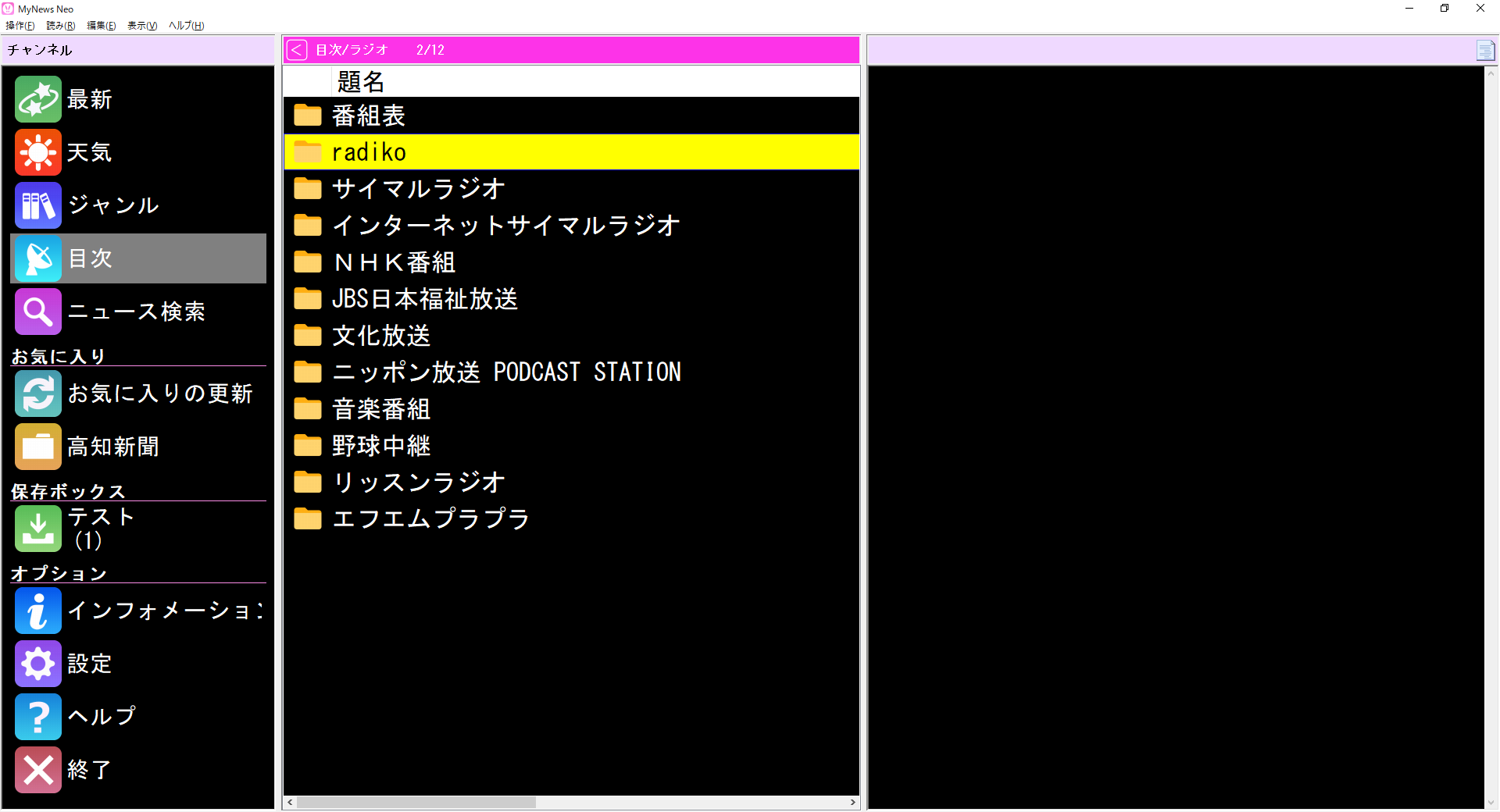The width and height of the screenshot is (1500, 812).
Task: Open ニュース検索 via the magnifier icon
Action: (x=37, y=312)
